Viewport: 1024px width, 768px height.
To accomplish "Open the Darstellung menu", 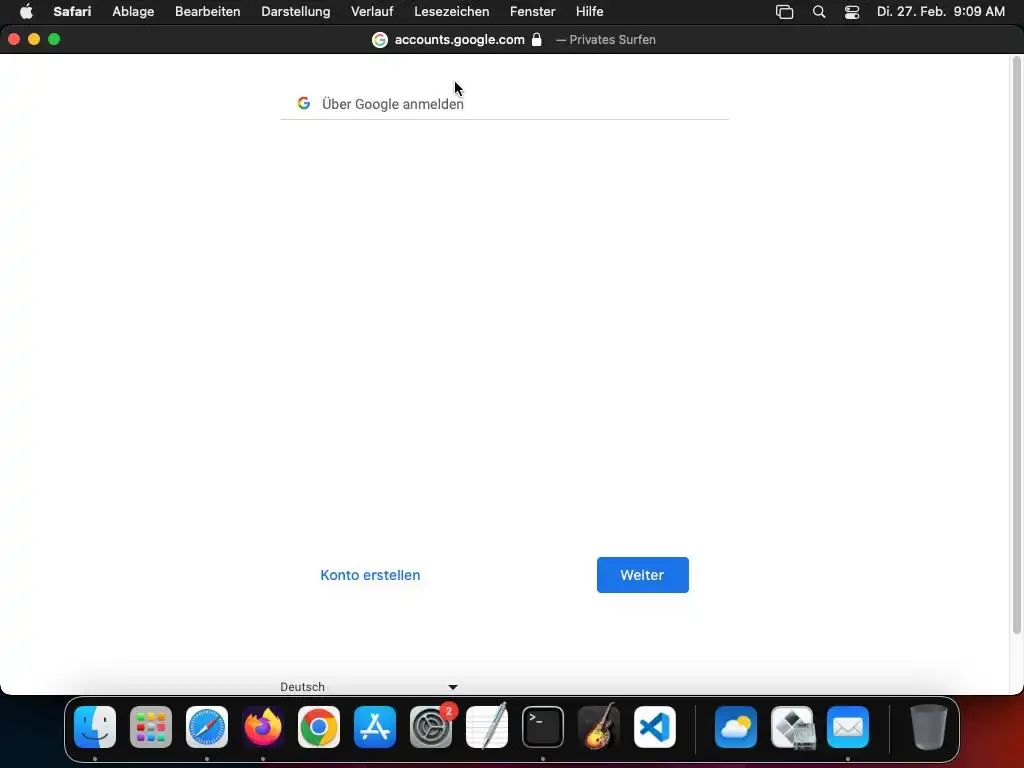I will [296, 12].
